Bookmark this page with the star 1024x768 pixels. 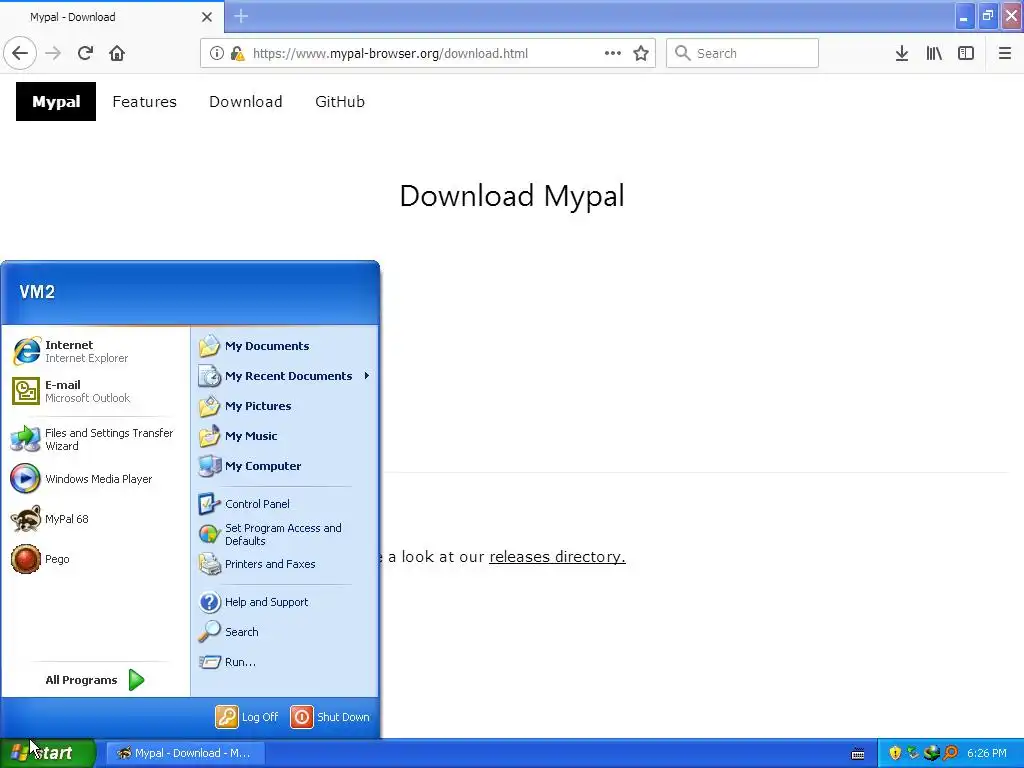point(641,53)
